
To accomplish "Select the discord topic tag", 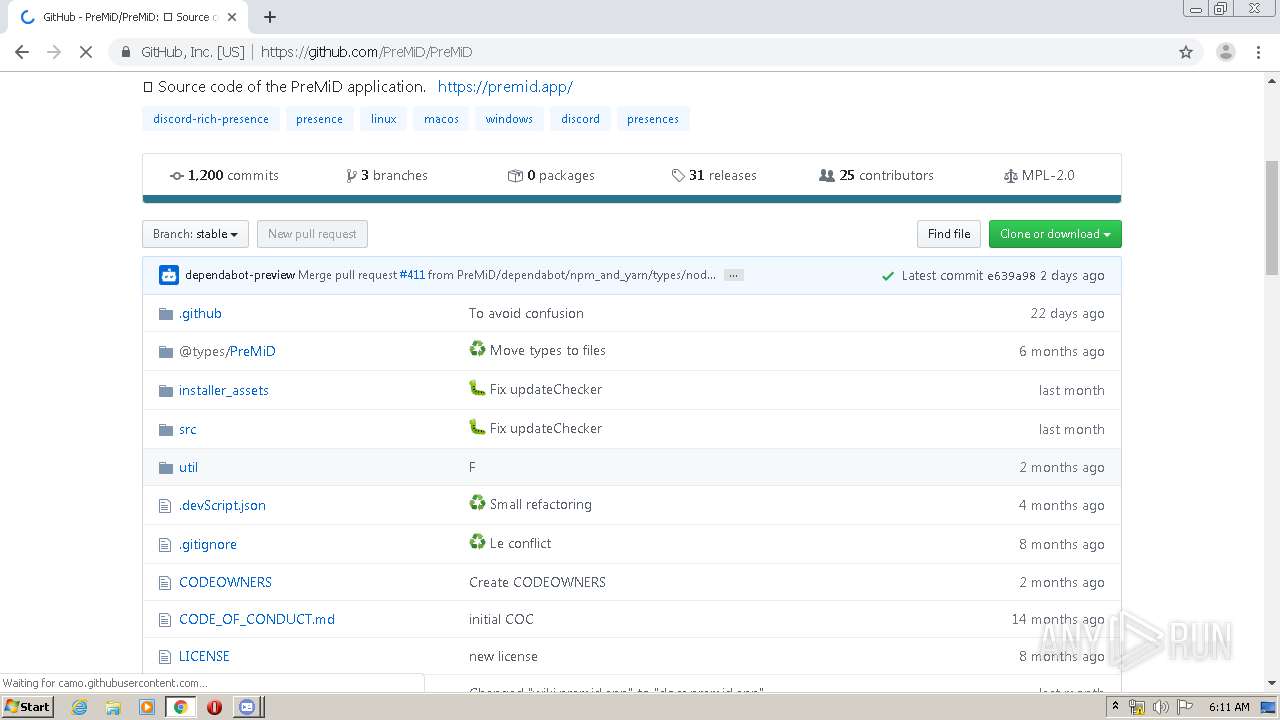I will pos(580,119).
